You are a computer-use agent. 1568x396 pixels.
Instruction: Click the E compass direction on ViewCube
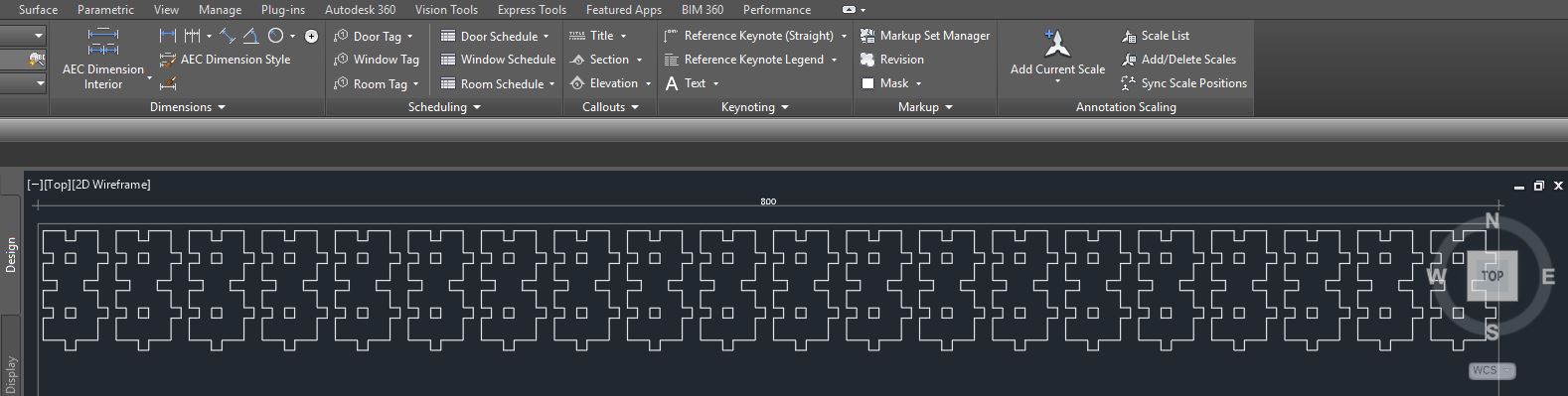tap(1548, 277)
